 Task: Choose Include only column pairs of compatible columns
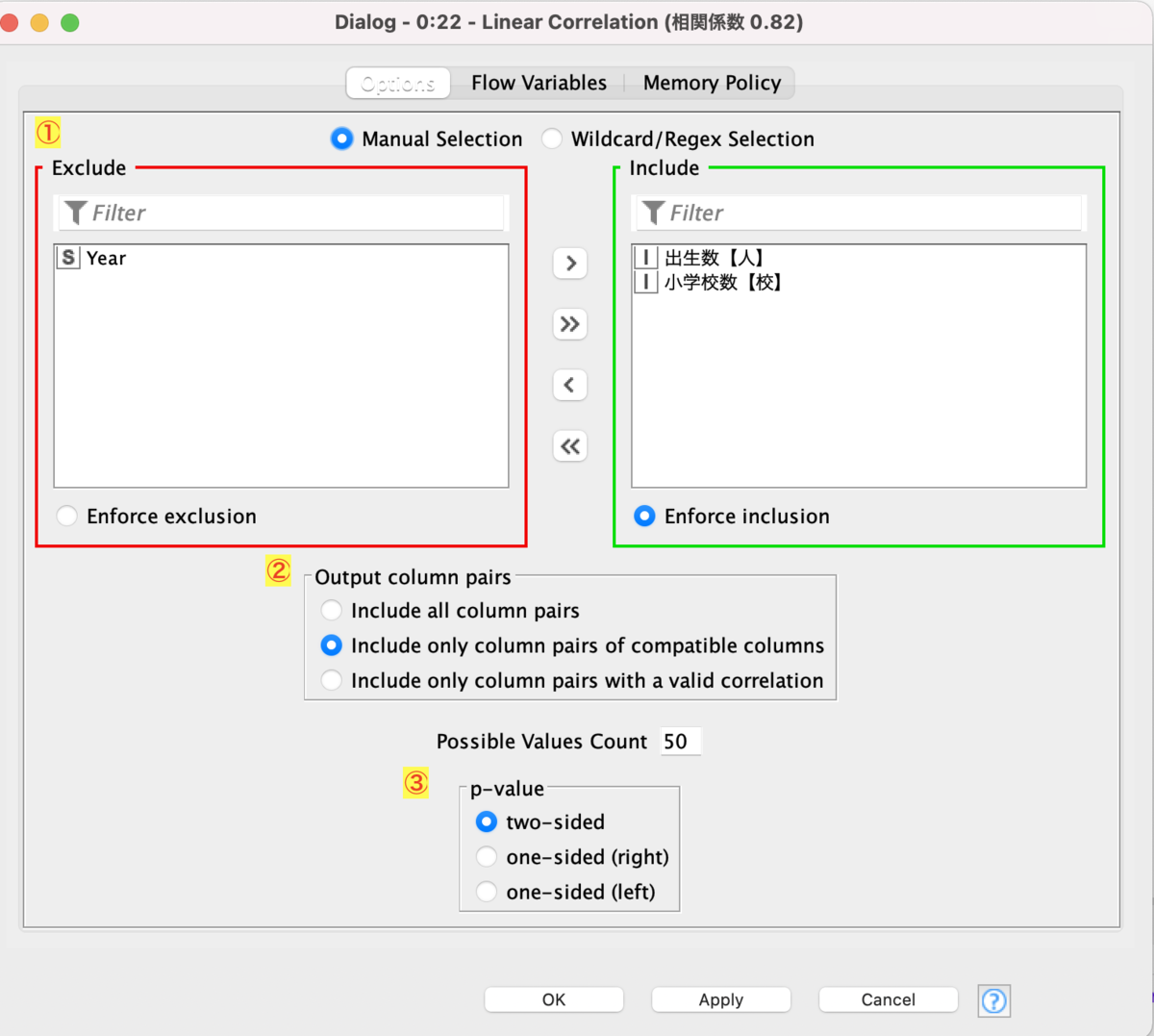click(x=572, y=645)
